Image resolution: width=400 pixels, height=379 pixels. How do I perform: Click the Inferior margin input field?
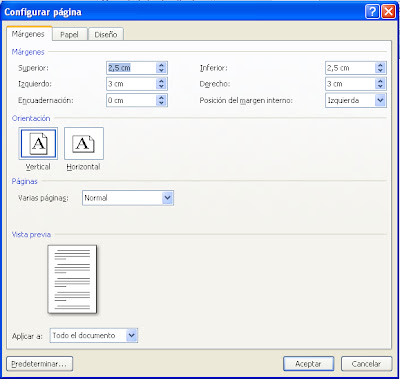point(350,68)
